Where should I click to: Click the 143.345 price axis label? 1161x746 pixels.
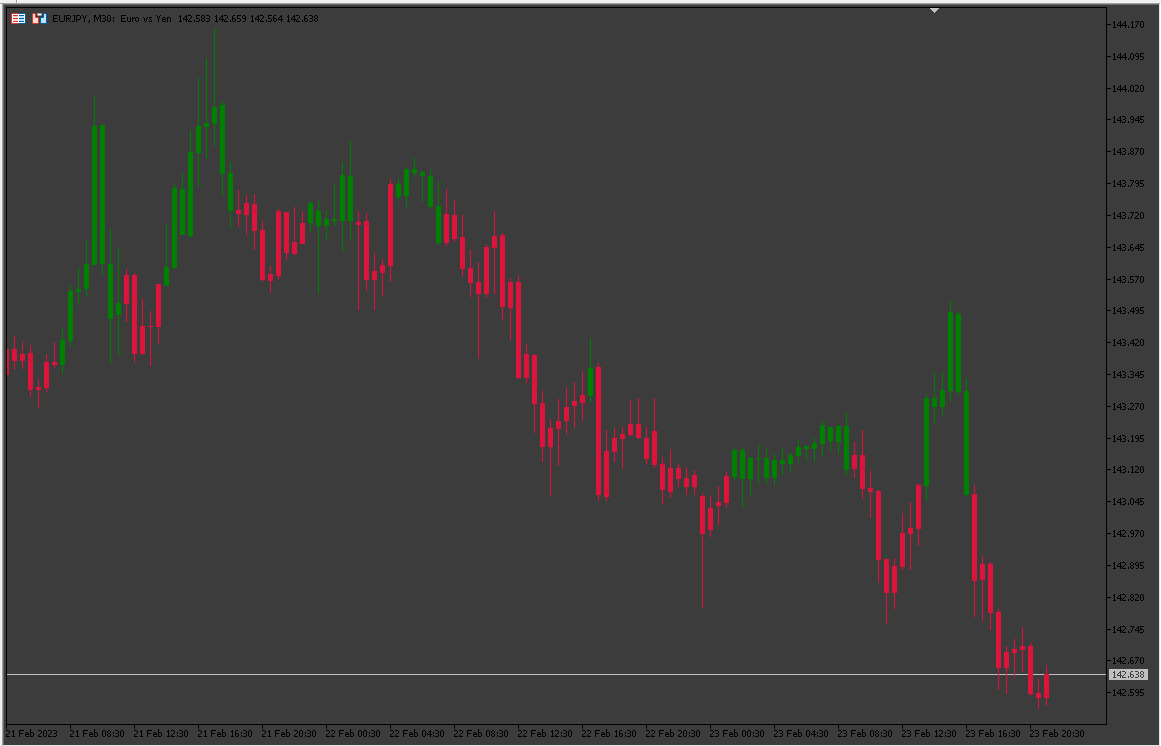[1128, 375]
